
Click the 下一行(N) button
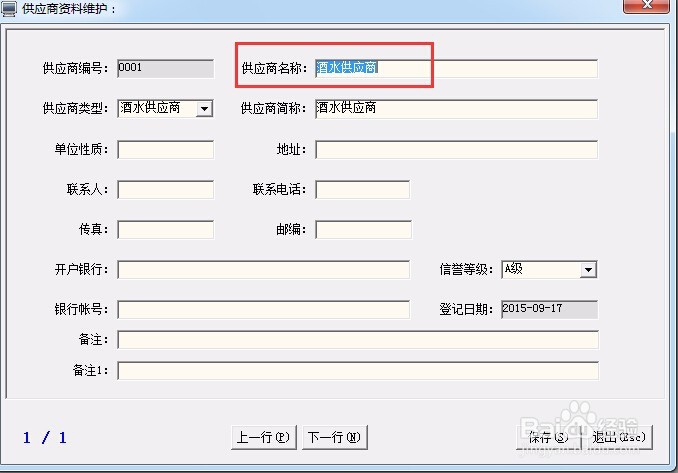(x=335, y=438)
